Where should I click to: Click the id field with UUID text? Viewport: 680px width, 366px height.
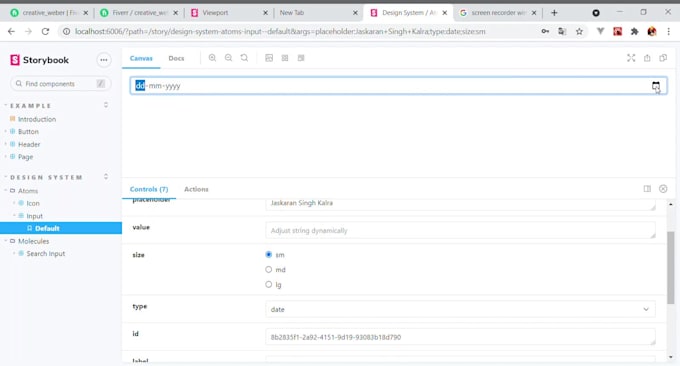(460, 337)
